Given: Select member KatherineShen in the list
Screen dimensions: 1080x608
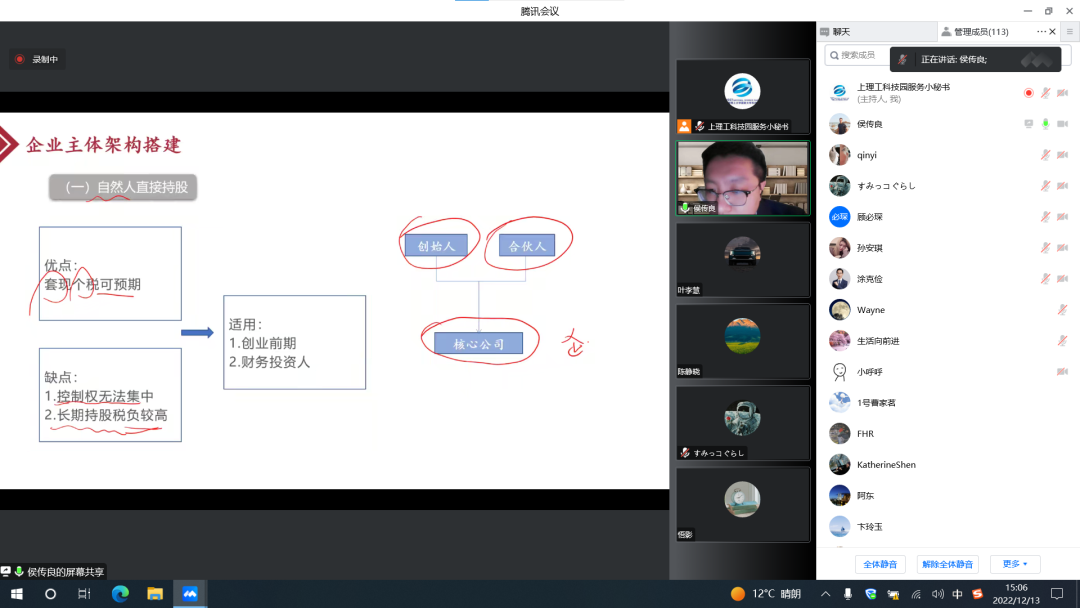Looking at the screenshot, I should point(948,465).
